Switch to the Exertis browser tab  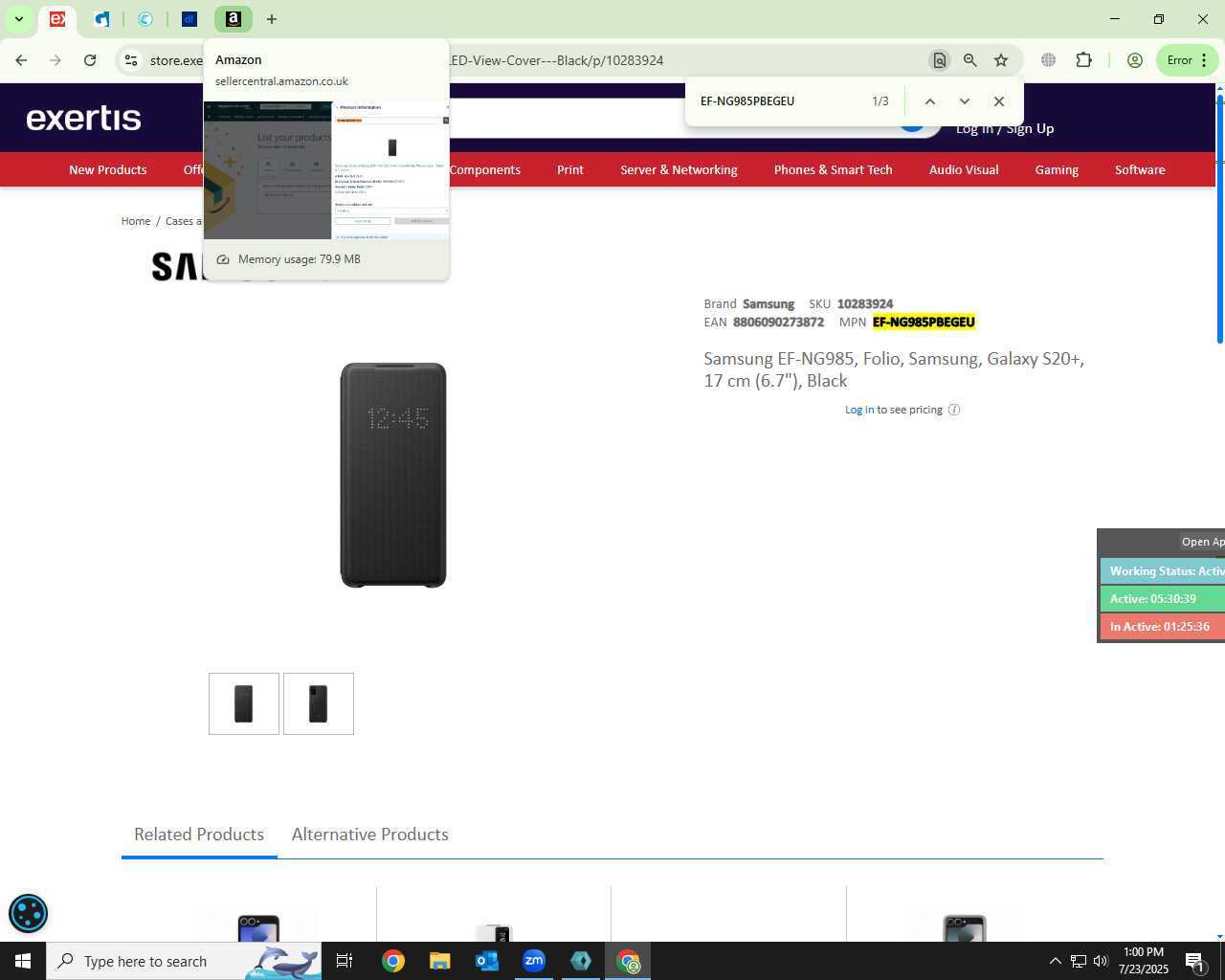click(57, 19)
